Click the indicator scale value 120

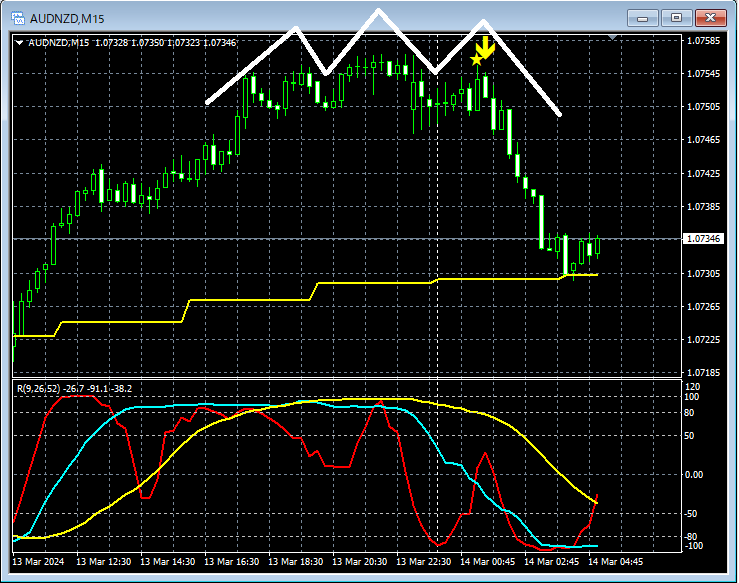pyautogui.click(x=691, y=387)
